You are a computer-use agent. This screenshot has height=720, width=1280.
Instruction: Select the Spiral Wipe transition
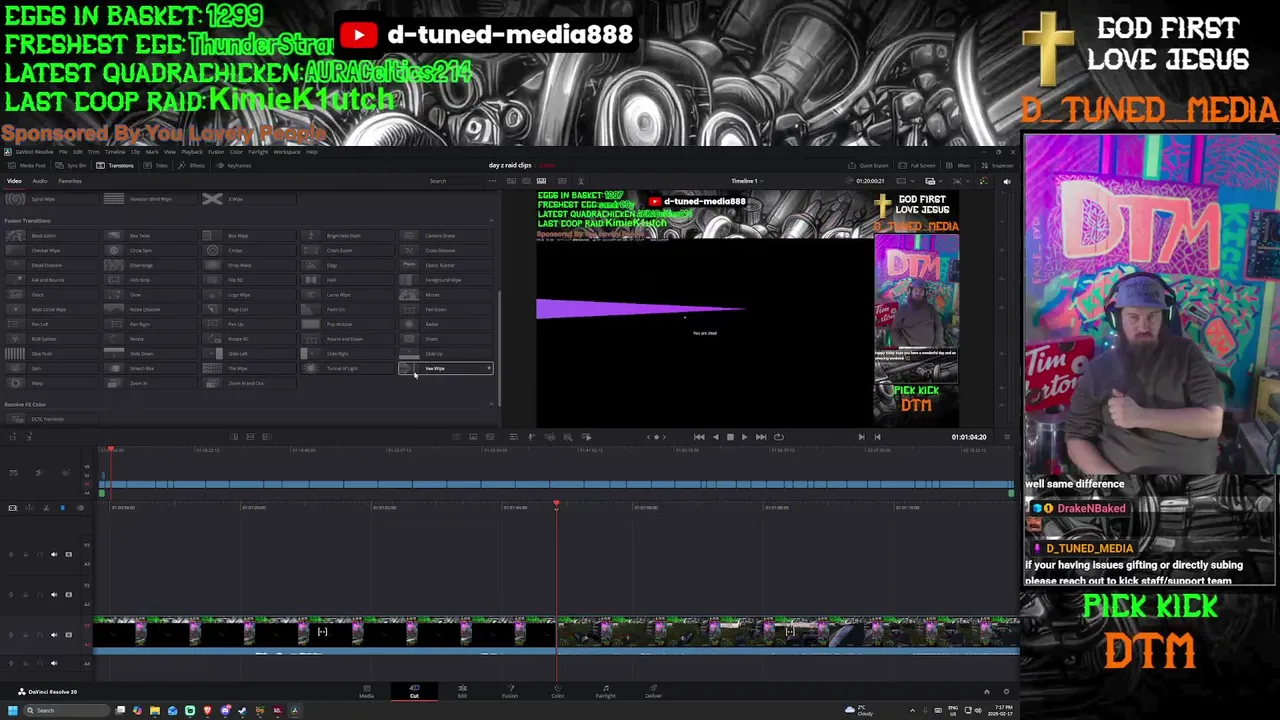[x=50, y=199]
